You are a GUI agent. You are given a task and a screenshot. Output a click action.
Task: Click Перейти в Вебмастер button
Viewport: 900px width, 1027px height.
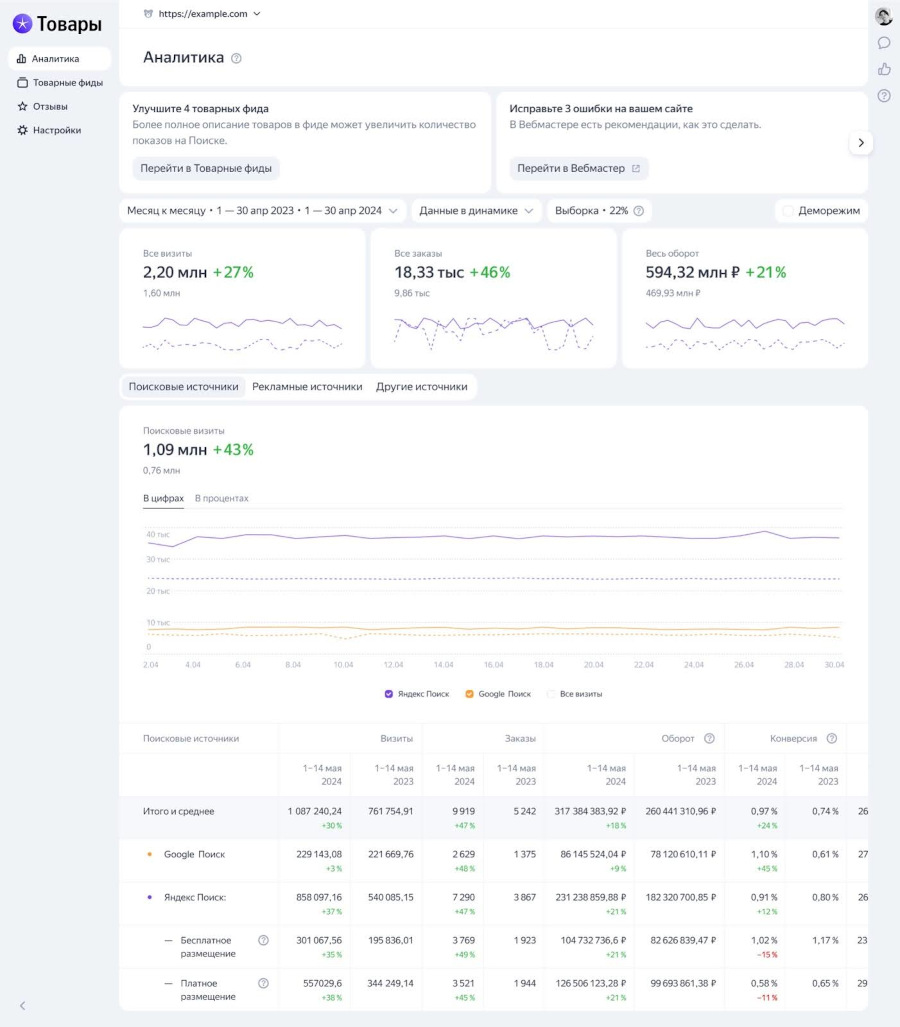[578, 168]
